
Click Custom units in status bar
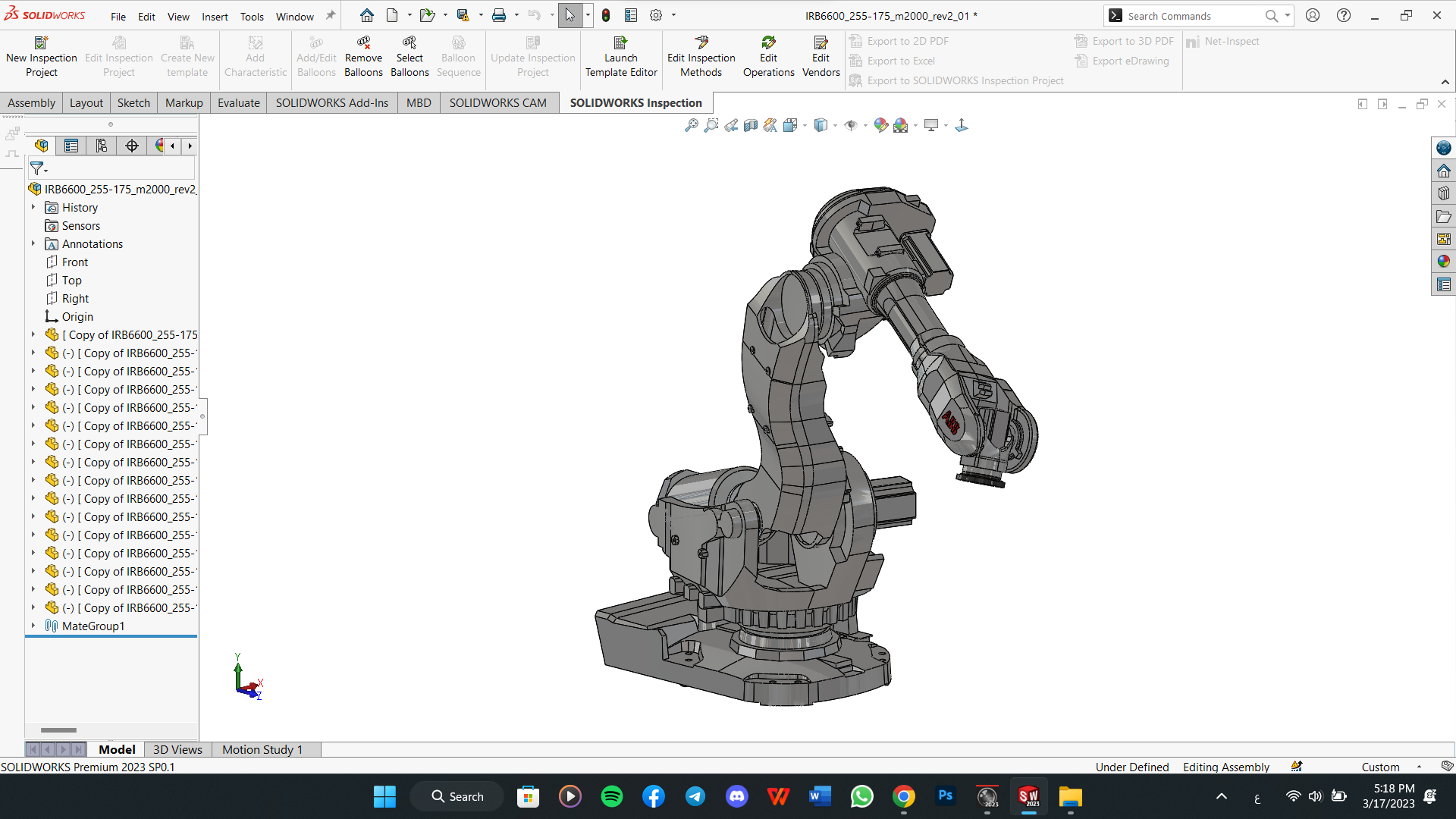[1380, 767]
